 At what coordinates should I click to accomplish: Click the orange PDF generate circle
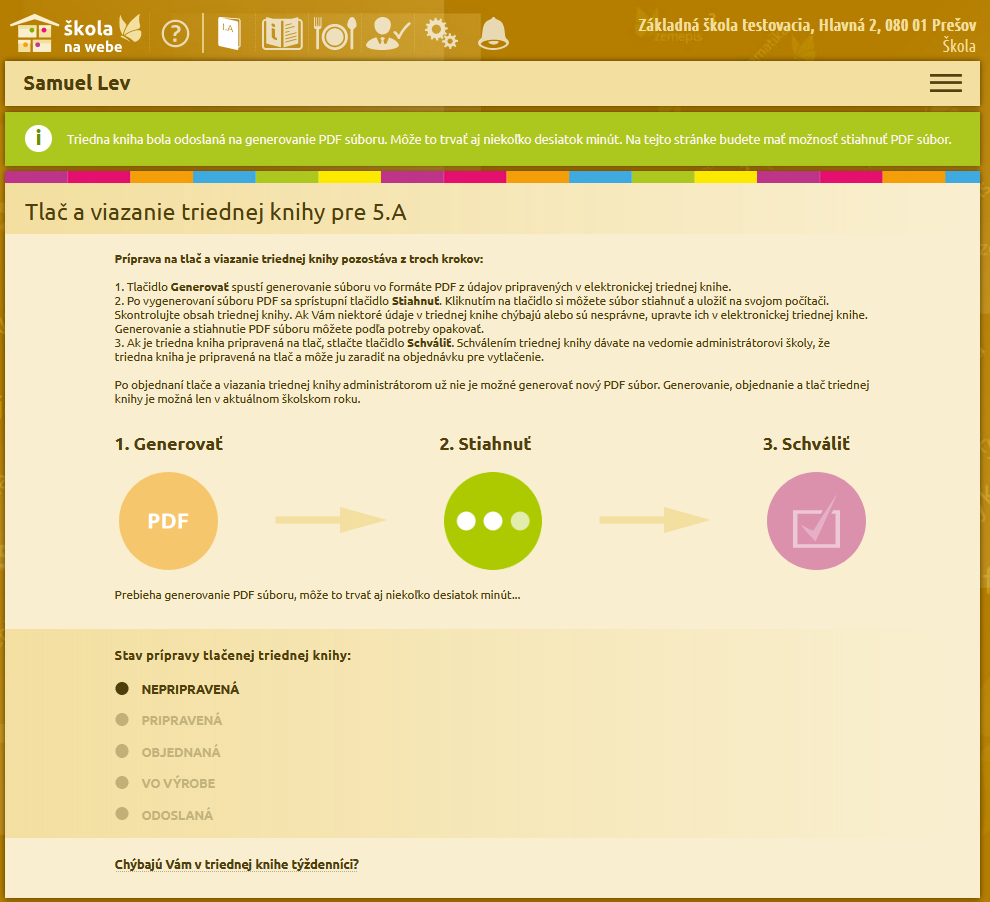tap(168, 521)
